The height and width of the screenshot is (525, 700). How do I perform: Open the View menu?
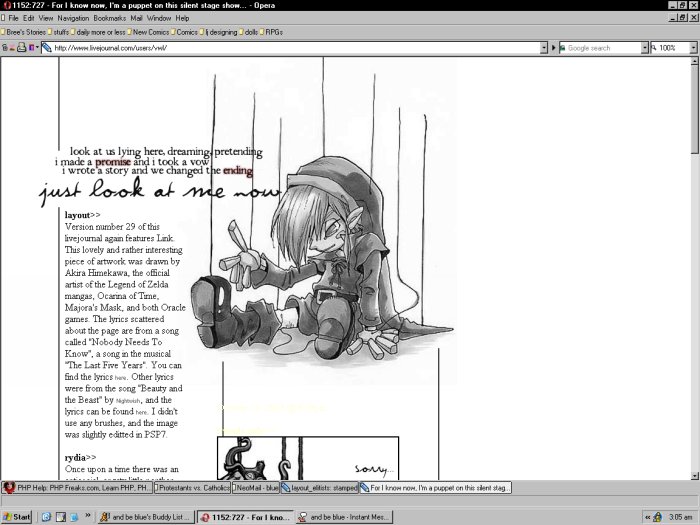click(x=46, y=18)
